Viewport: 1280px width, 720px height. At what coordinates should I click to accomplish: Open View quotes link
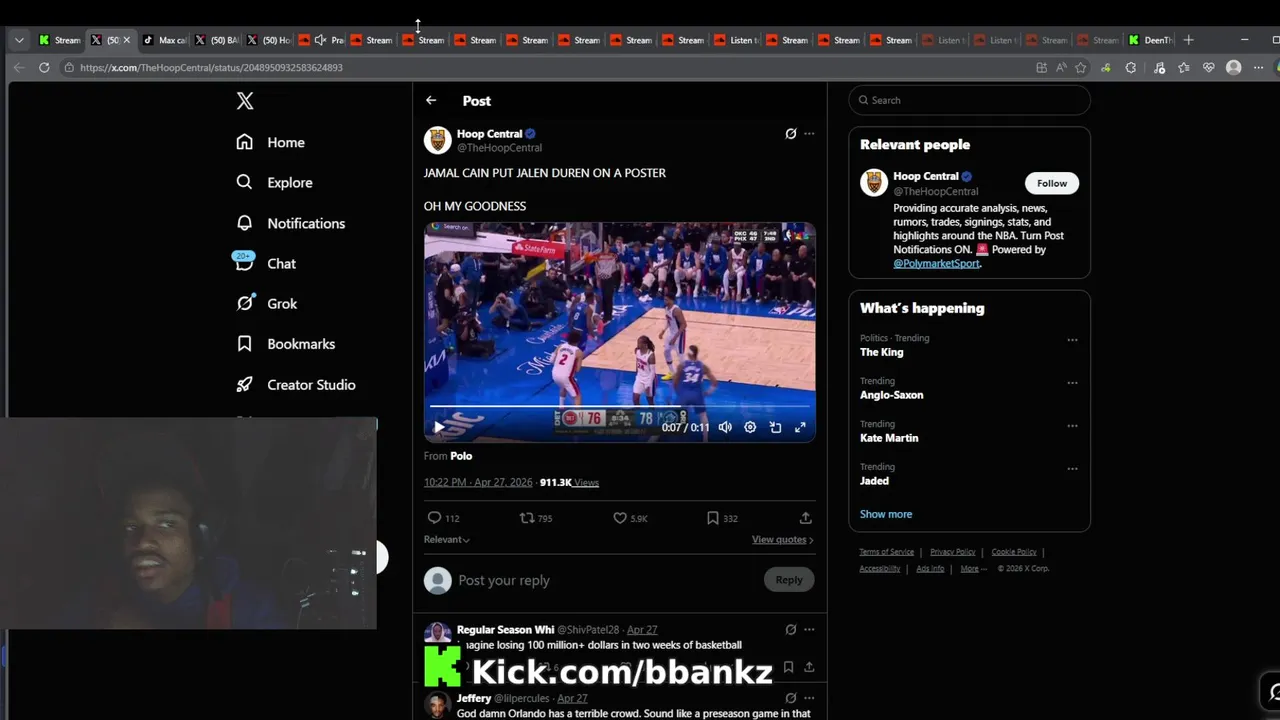point(782,539)
